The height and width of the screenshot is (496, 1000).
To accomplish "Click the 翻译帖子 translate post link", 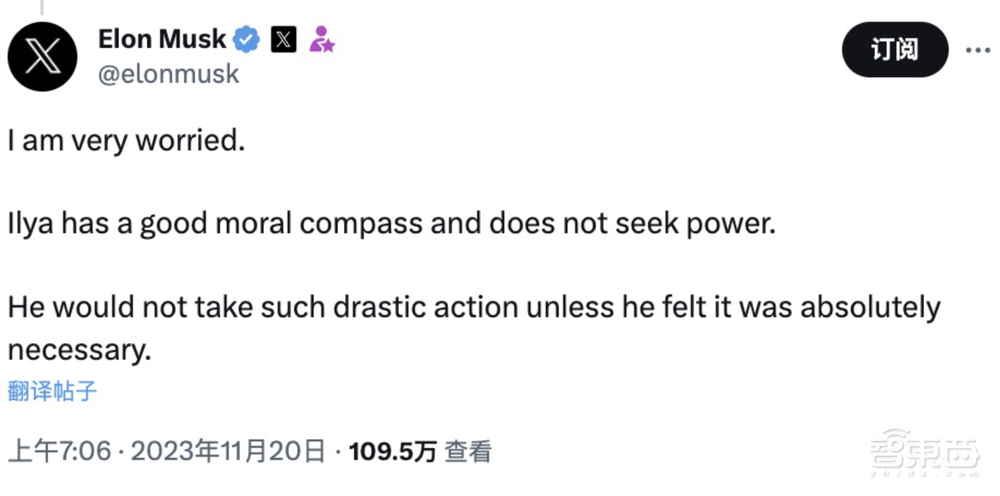I will click(x=52, y=391).
